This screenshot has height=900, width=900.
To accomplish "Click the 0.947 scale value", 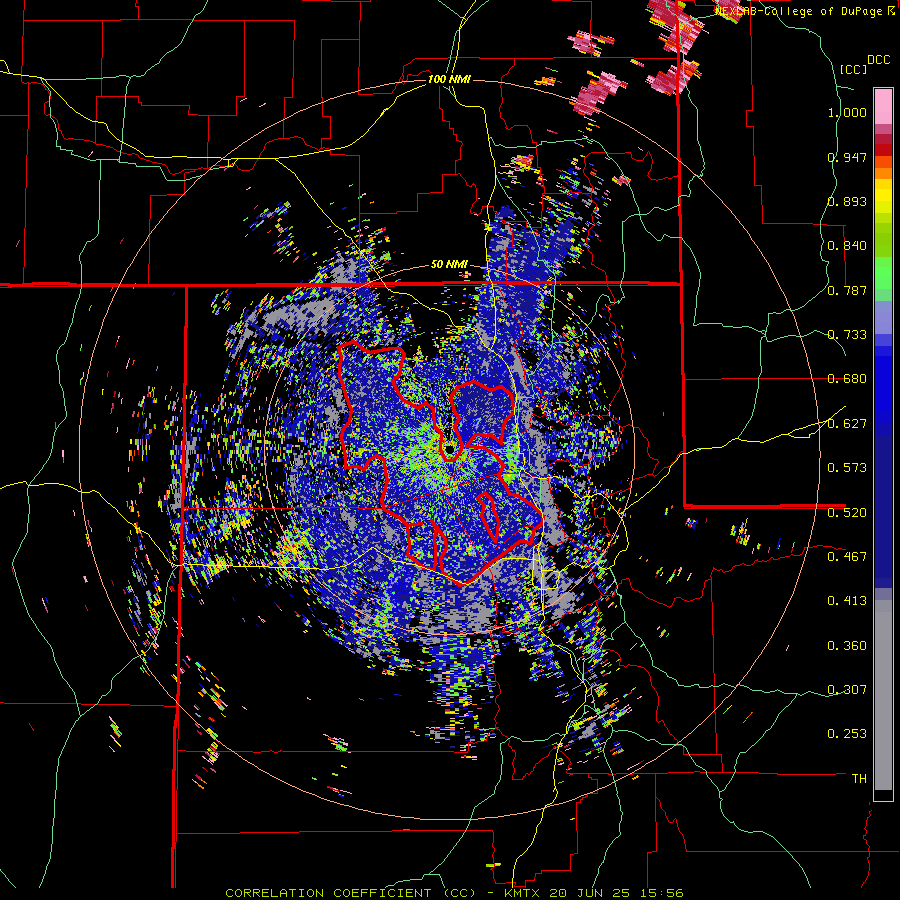I will (x=847, y=157).
